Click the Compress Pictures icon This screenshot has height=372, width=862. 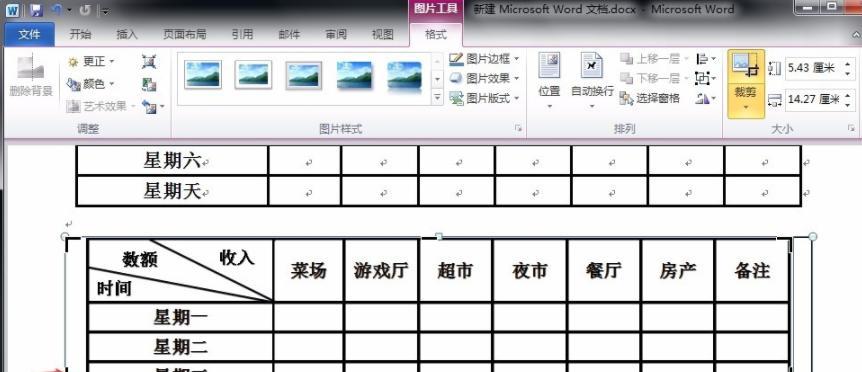149,62
